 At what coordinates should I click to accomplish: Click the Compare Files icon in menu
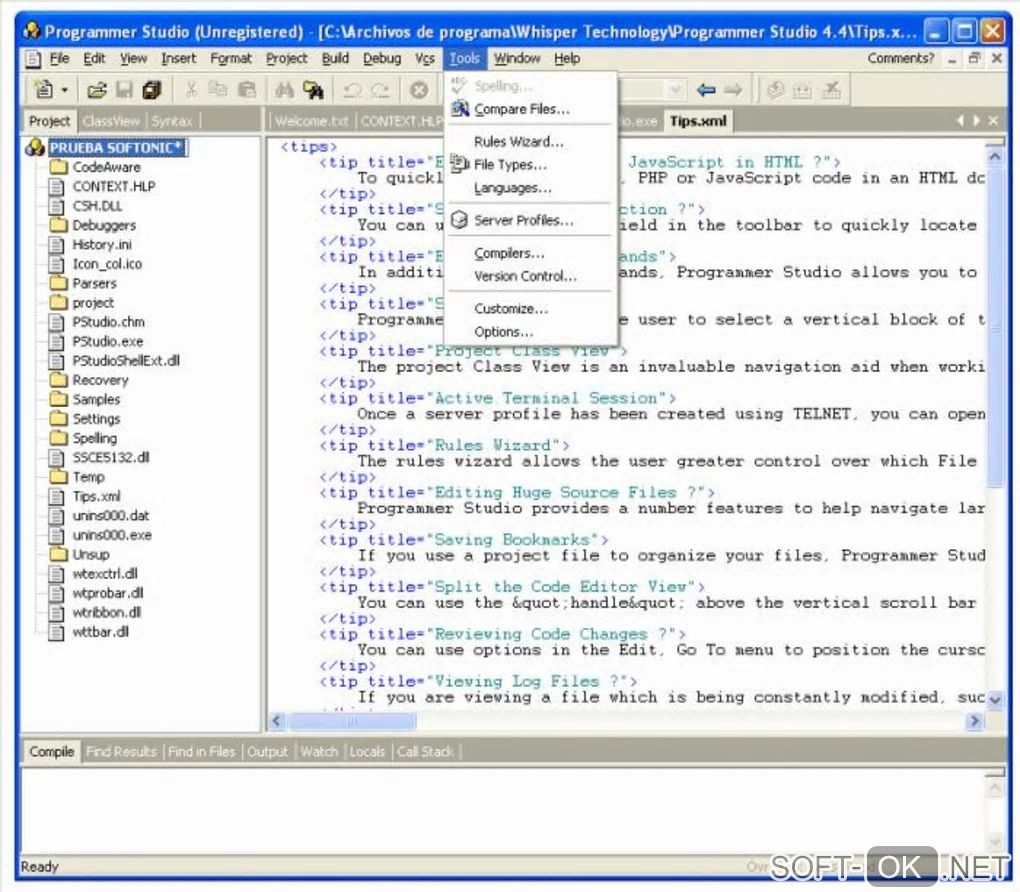click(x=459, y=109)
